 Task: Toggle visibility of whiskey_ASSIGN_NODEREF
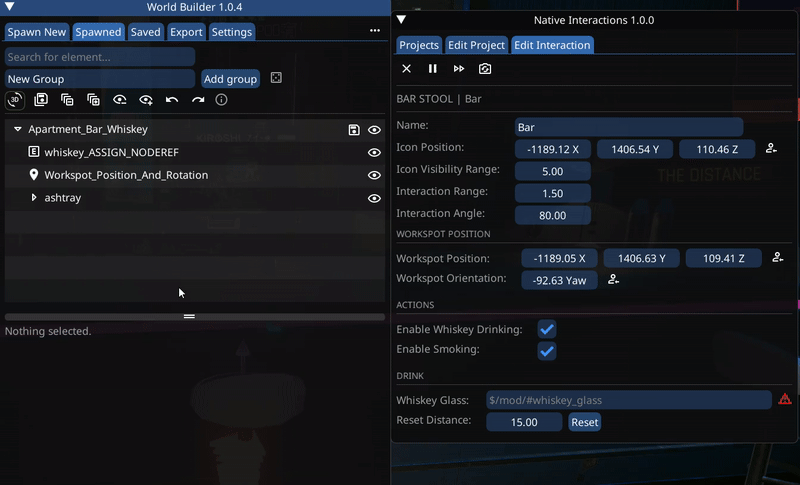click(374, 153)
